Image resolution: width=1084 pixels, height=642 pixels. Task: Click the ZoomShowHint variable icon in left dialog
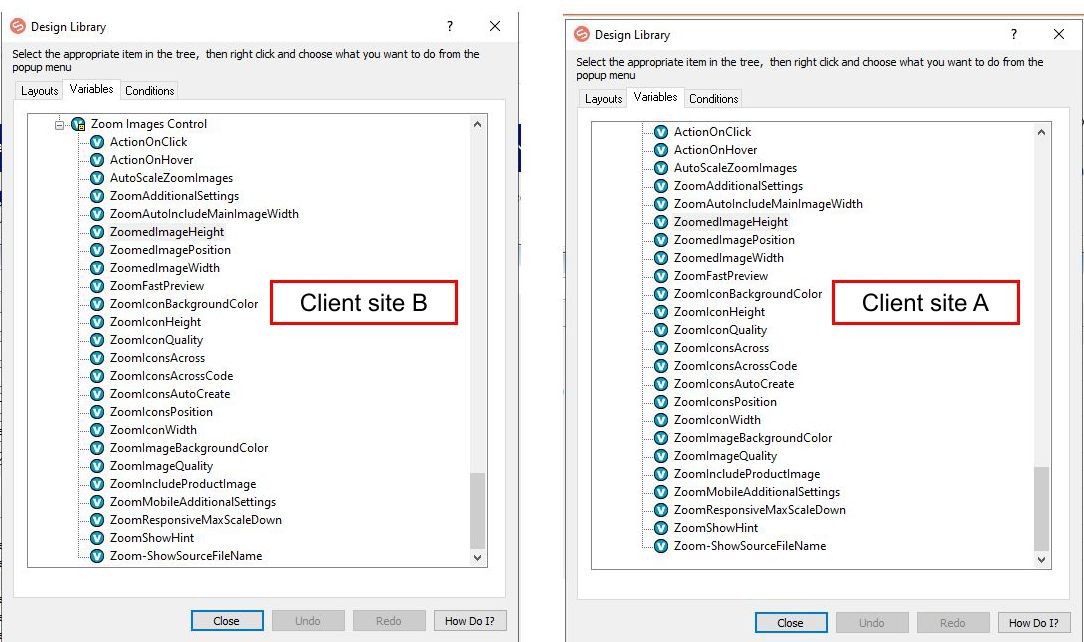point(97,538)
